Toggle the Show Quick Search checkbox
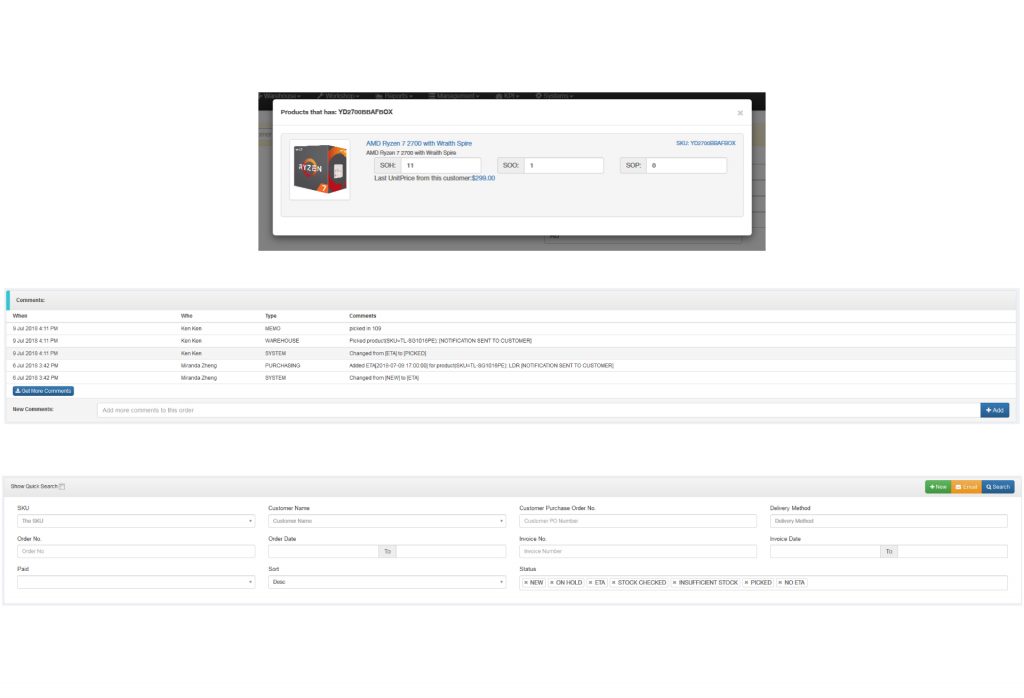 [x=62, y=486]
